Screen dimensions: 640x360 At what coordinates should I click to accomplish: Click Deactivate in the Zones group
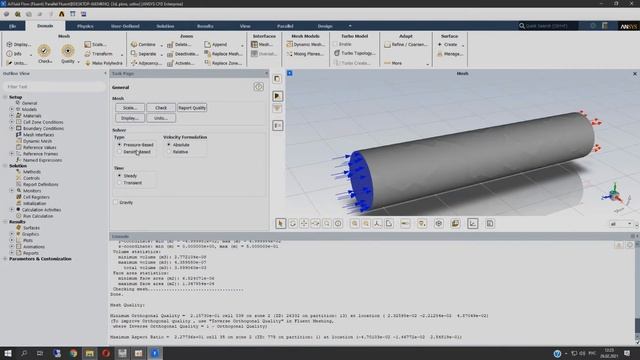[182, 54]
